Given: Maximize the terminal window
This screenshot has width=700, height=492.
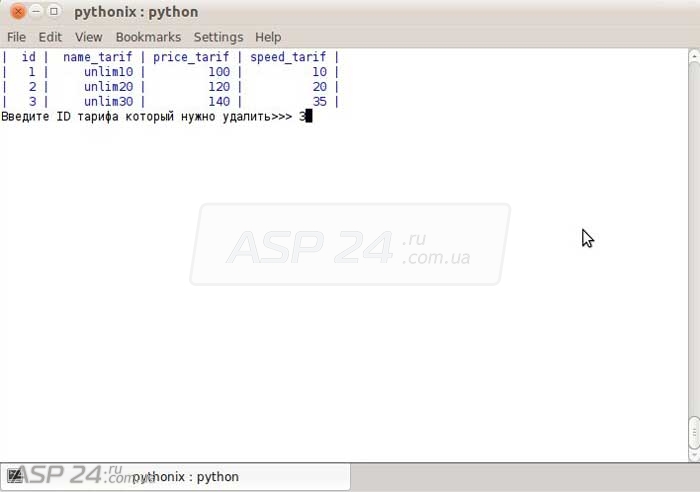Looking at the screenshot, I should click(54, 12).
